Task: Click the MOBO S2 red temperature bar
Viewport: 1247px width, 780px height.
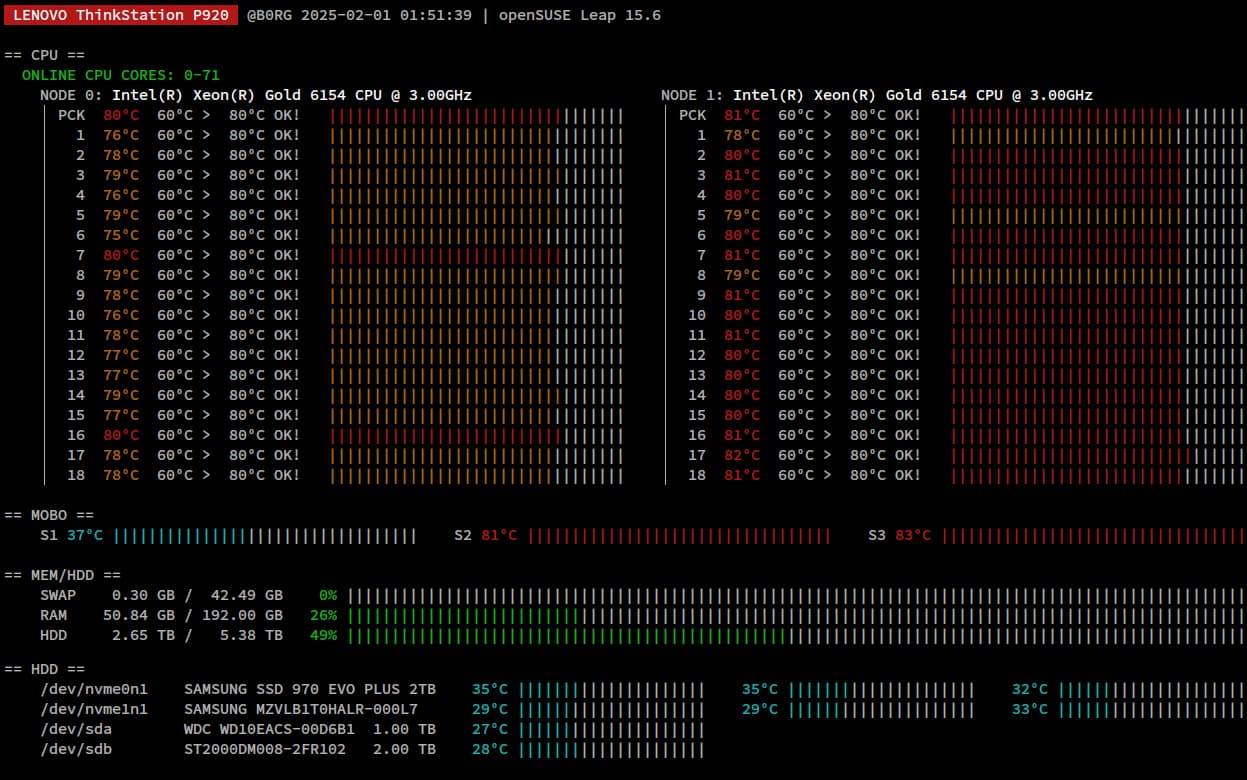Action: coord(680,535)
